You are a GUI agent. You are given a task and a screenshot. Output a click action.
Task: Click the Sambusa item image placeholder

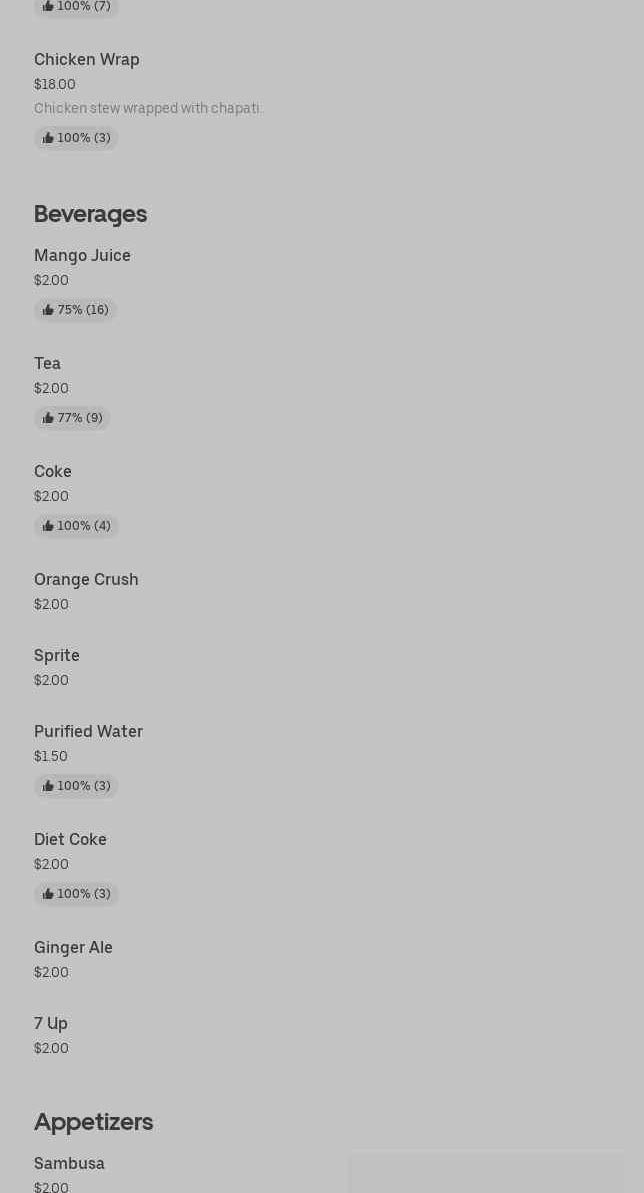tap(486, 1172)
